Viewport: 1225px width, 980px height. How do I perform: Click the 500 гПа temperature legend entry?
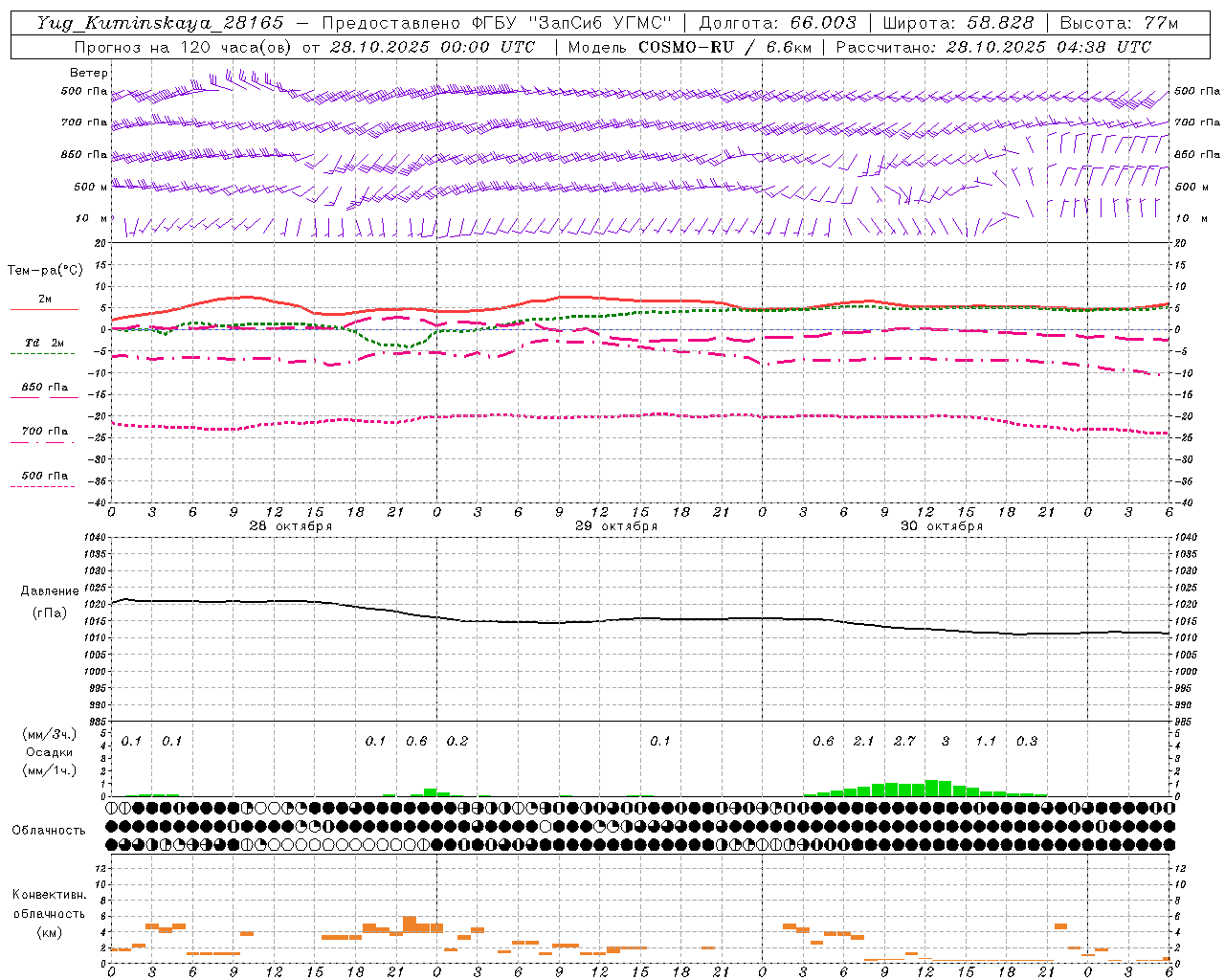pos(44,479)
